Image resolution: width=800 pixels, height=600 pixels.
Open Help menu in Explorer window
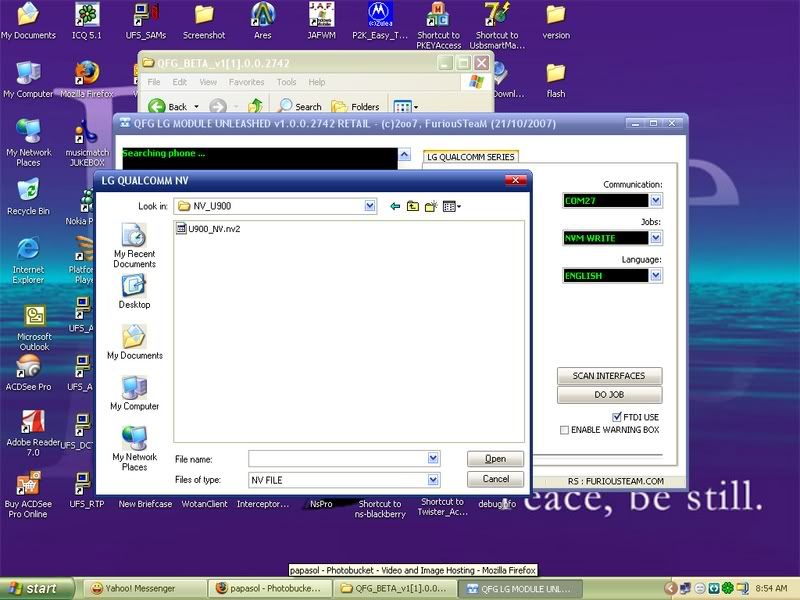(x=316, y=82)
